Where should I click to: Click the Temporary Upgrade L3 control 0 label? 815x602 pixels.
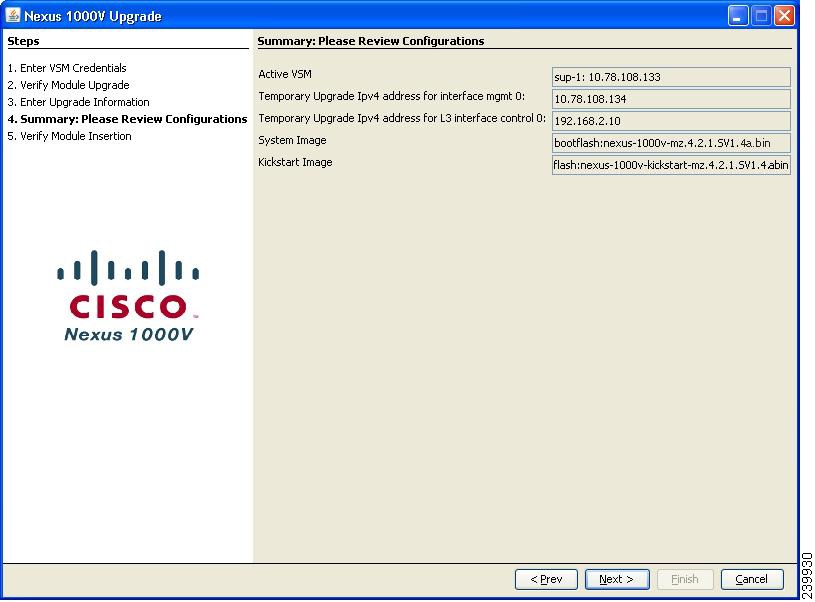[x=402, y=118]
